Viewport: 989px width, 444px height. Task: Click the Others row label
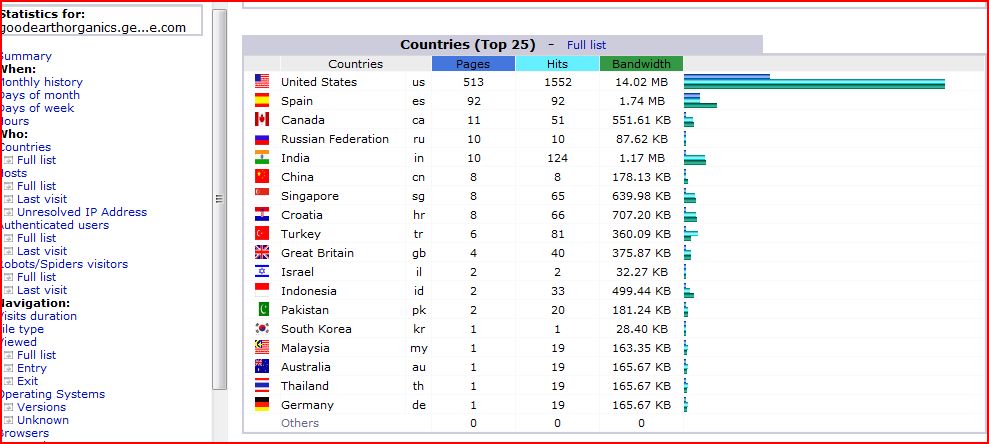click(300, 423)
